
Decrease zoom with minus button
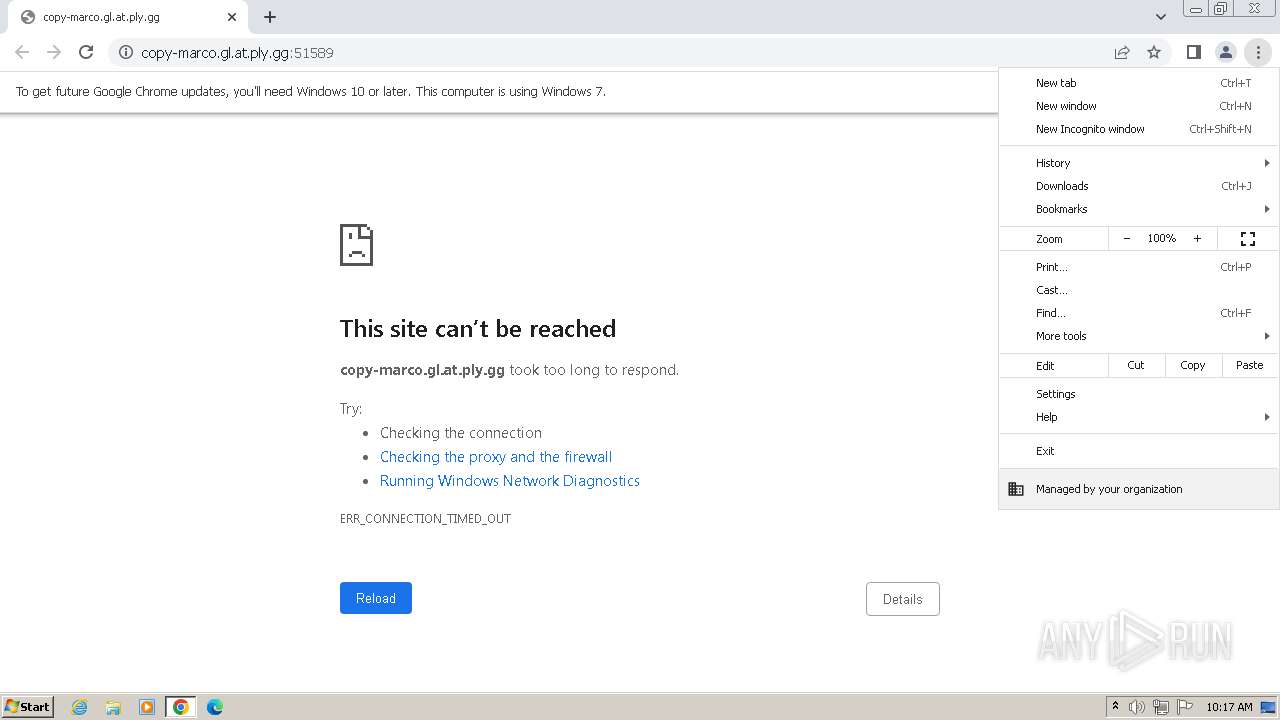(x=1127, y=239)
